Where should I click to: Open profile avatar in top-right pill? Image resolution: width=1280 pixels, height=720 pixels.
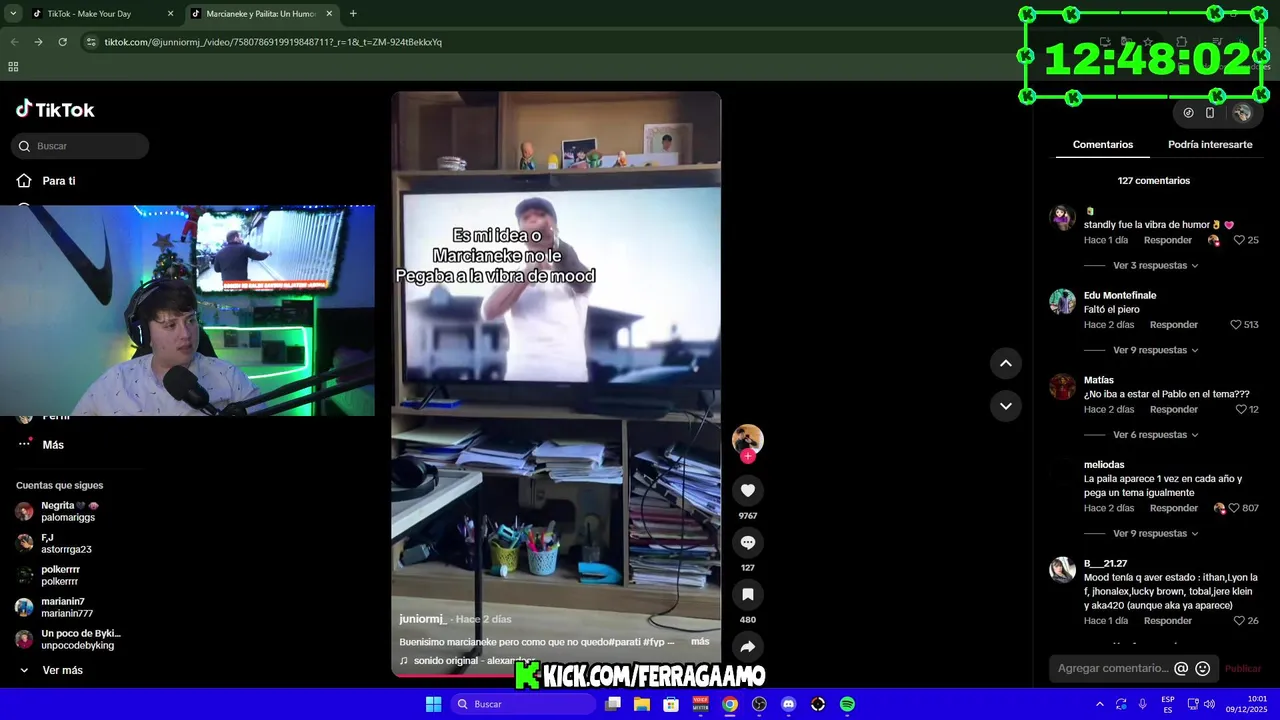point(1242,113)
